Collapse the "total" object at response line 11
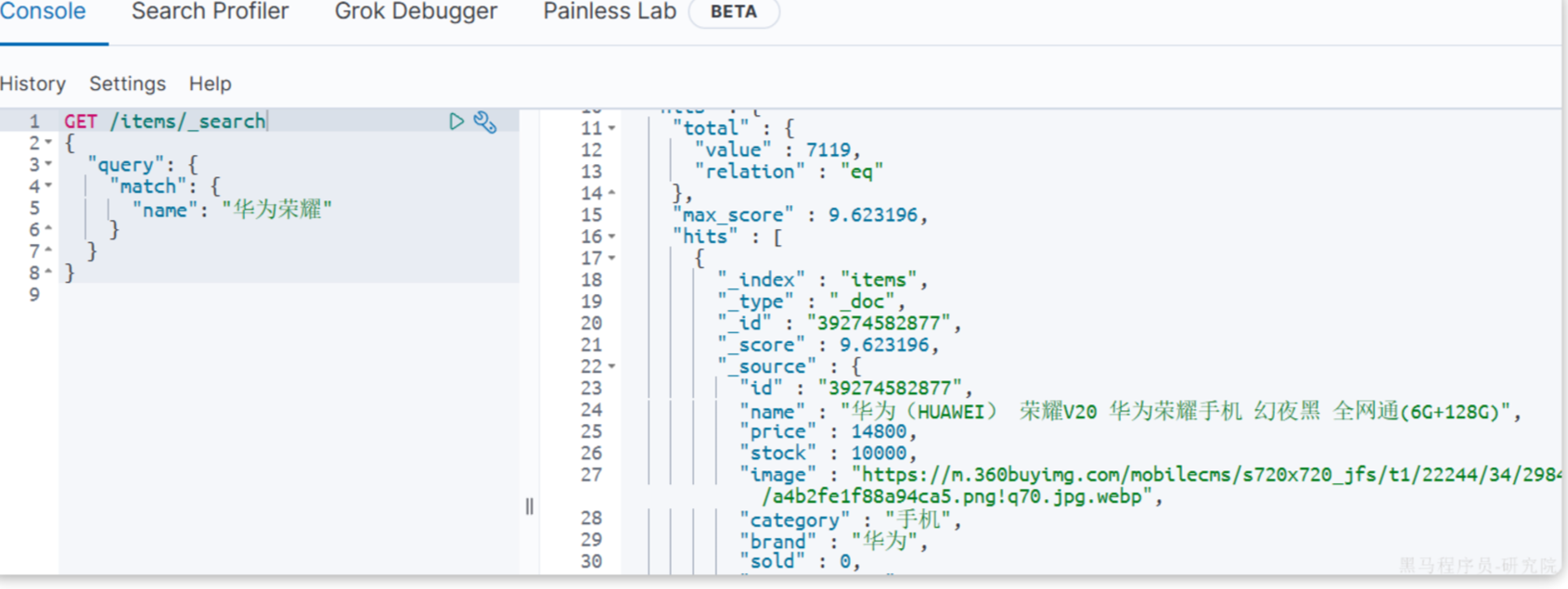1568x589 pixels. point(611,128)
